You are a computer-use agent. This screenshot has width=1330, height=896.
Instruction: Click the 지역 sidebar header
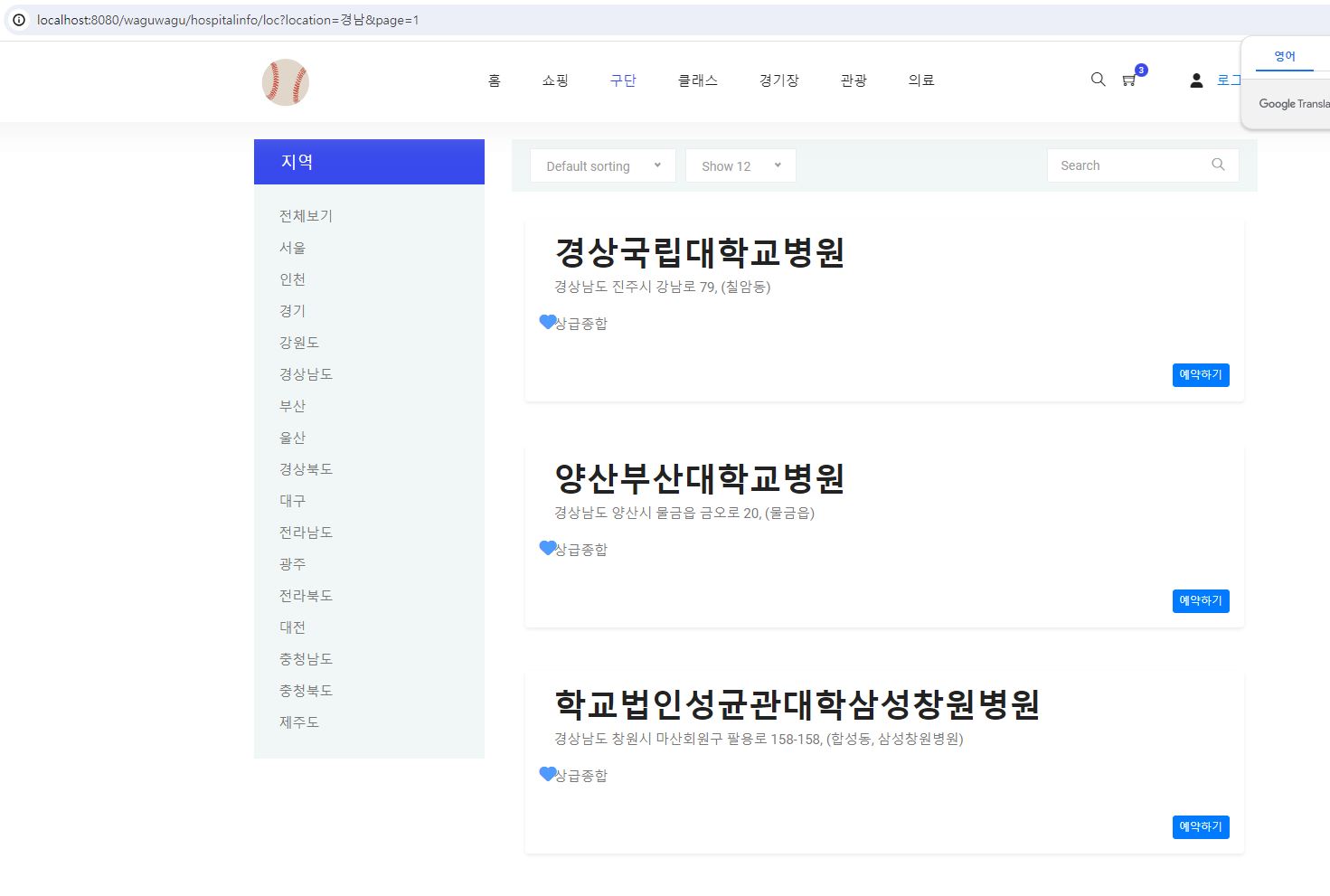click(369, 162)
